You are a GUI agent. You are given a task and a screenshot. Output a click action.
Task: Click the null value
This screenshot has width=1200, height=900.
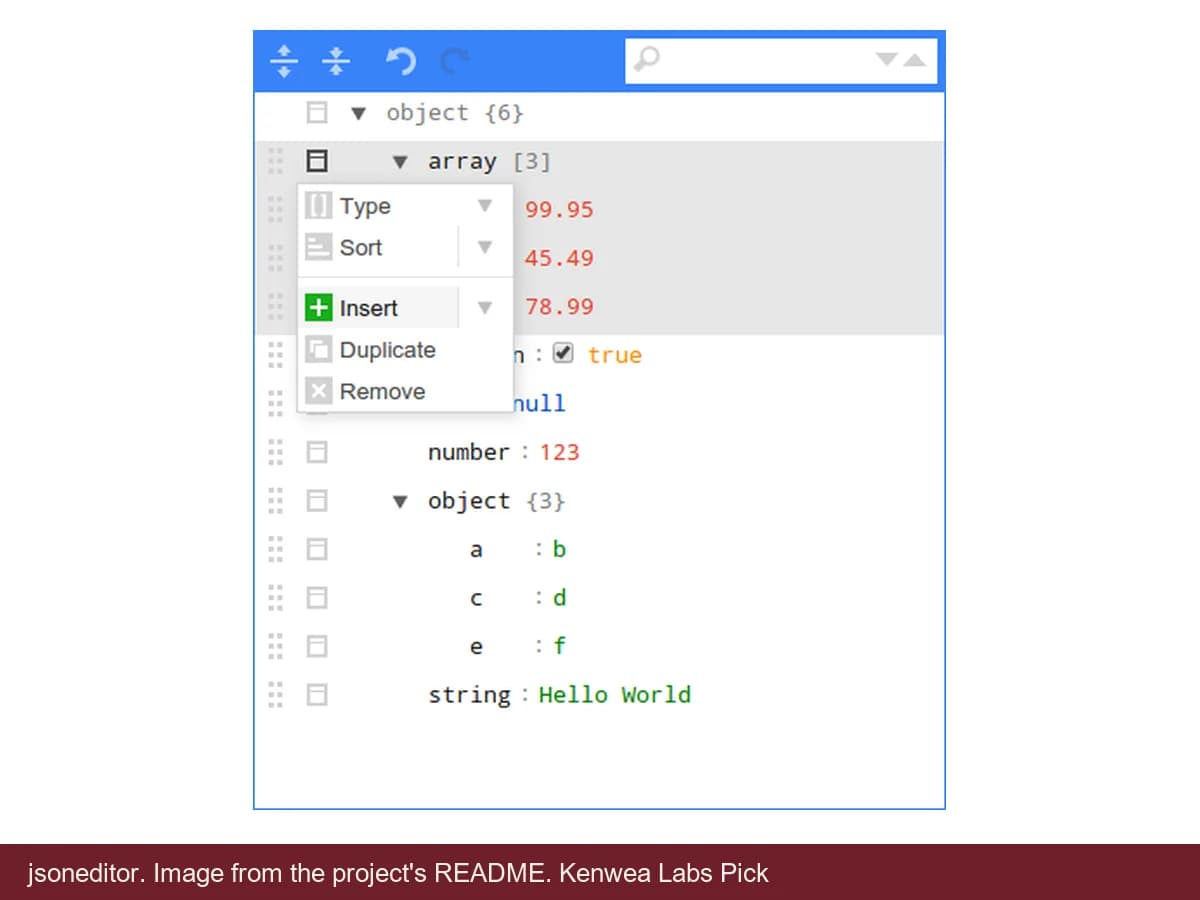539,403
